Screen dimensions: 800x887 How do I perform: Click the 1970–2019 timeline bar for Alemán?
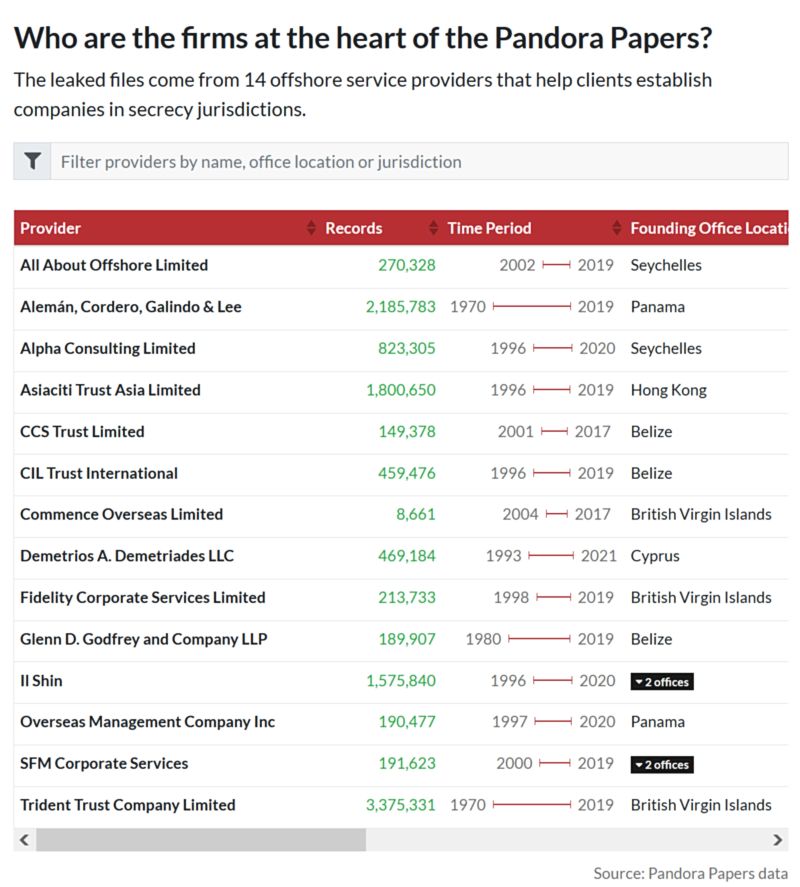[x=531, y=307]
